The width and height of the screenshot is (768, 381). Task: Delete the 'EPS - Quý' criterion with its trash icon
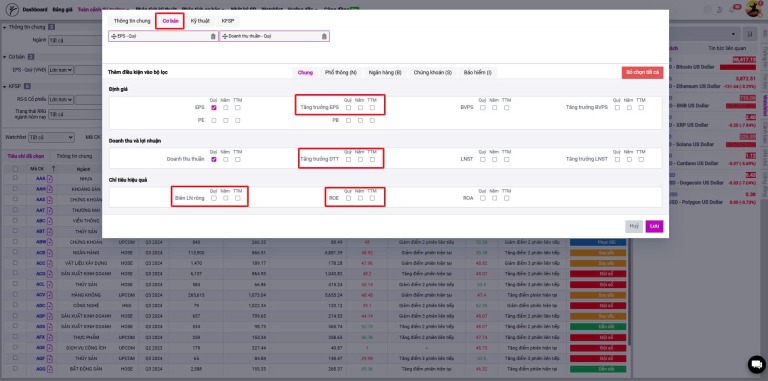213,36
